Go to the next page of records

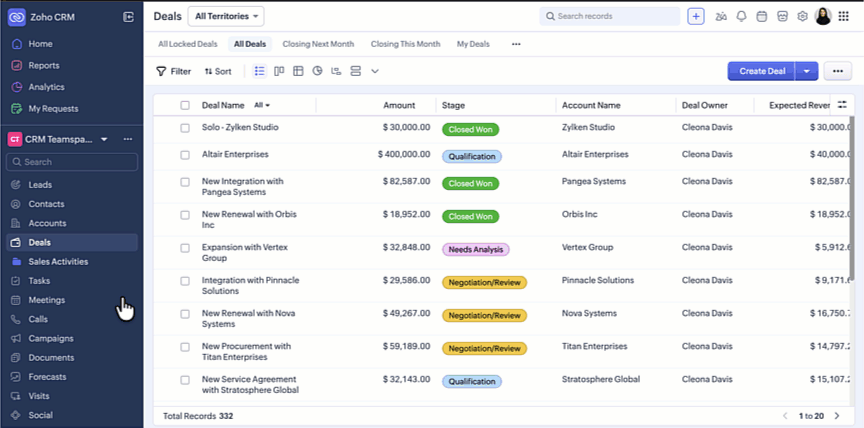(837, 416)
